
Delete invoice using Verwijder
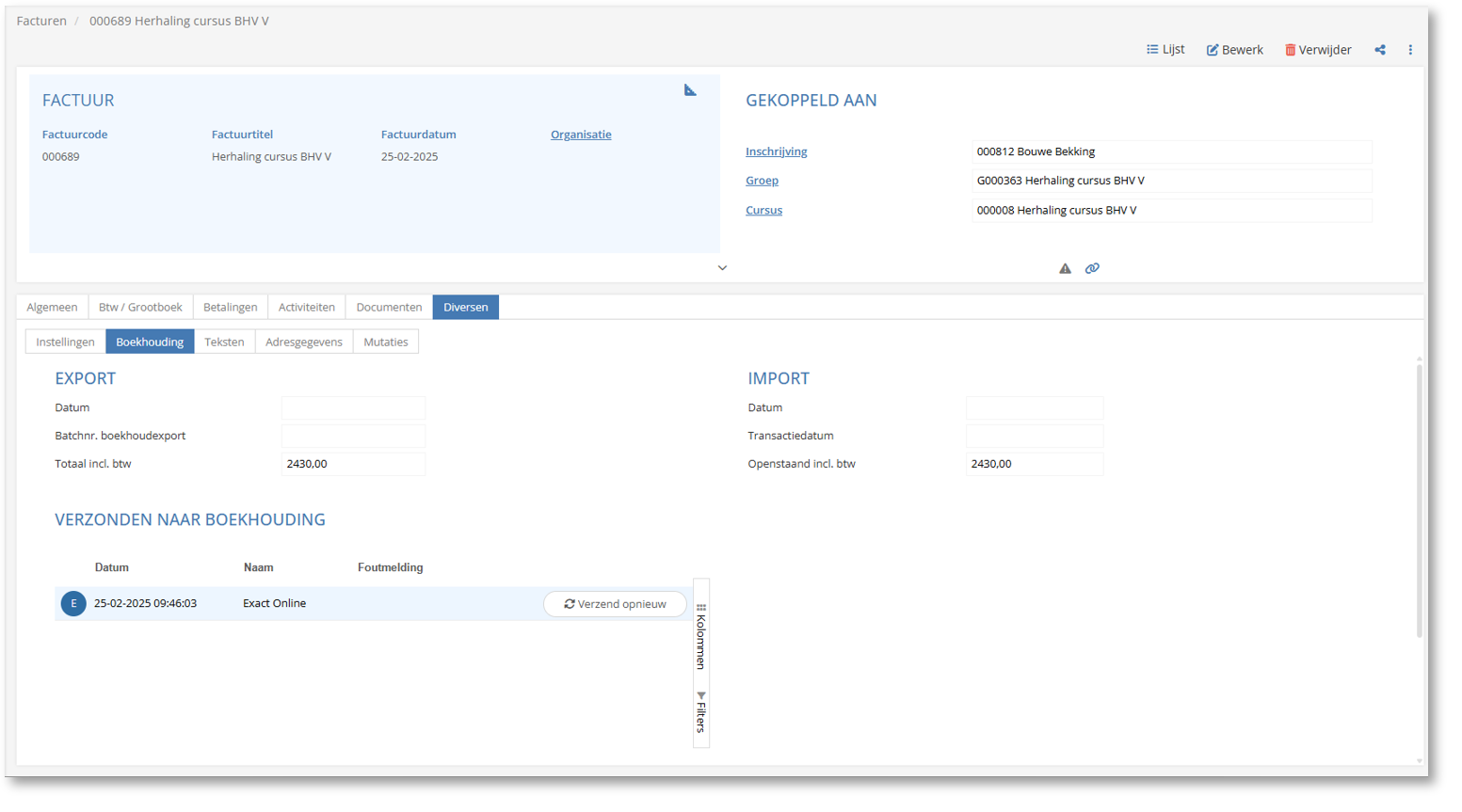coord(1317,50)
